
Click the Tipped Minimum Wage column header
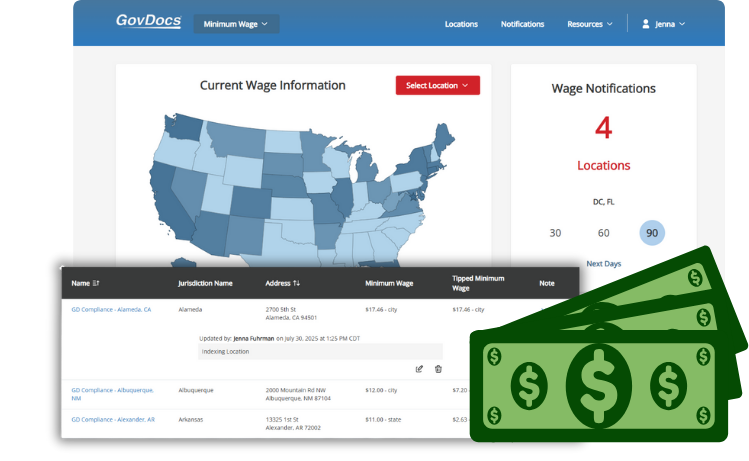478,283
